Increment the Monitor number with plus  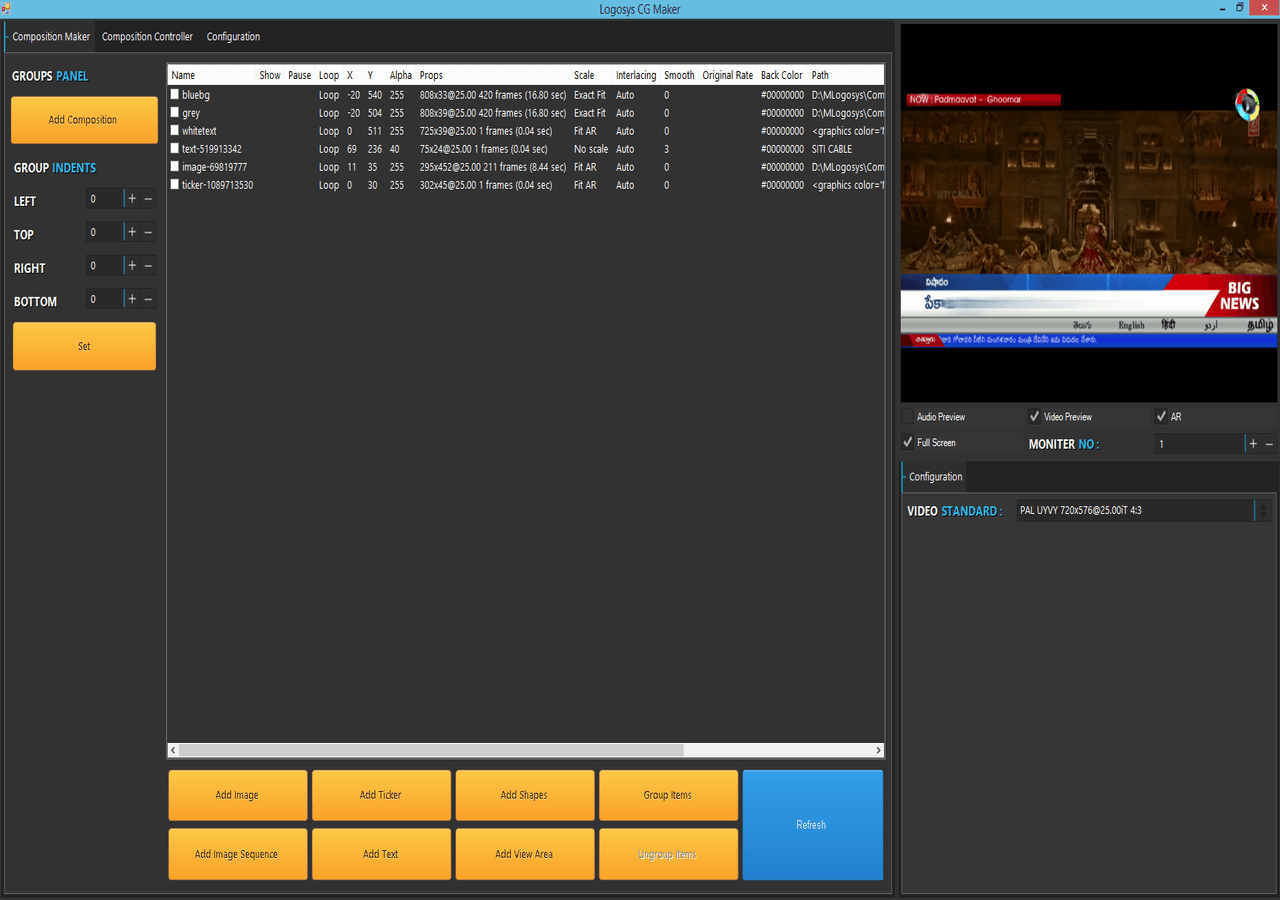click(1253, 444)
